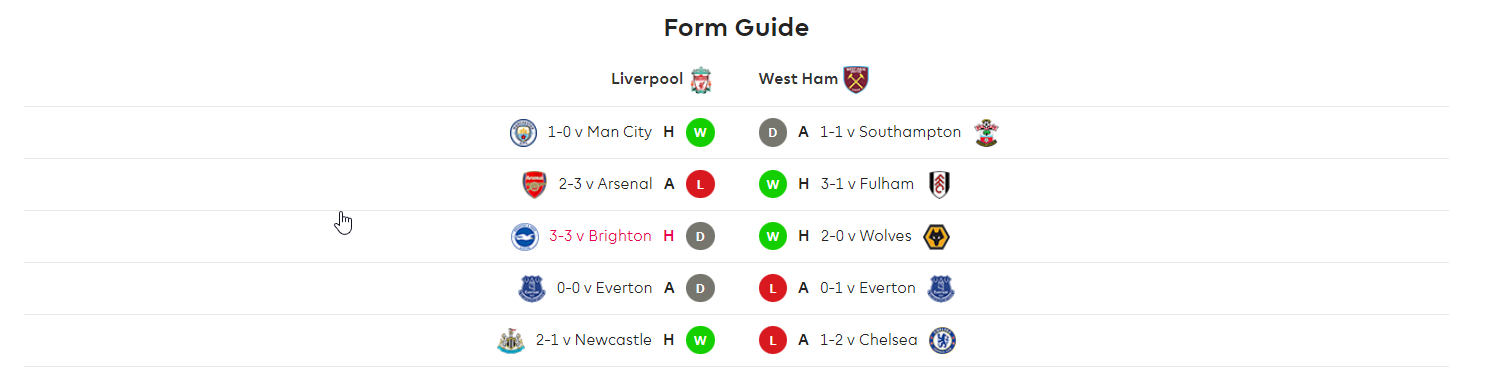Click the Fulham crest icon
This screenshot has width=1503, height=392.
[x=940, y=184]
